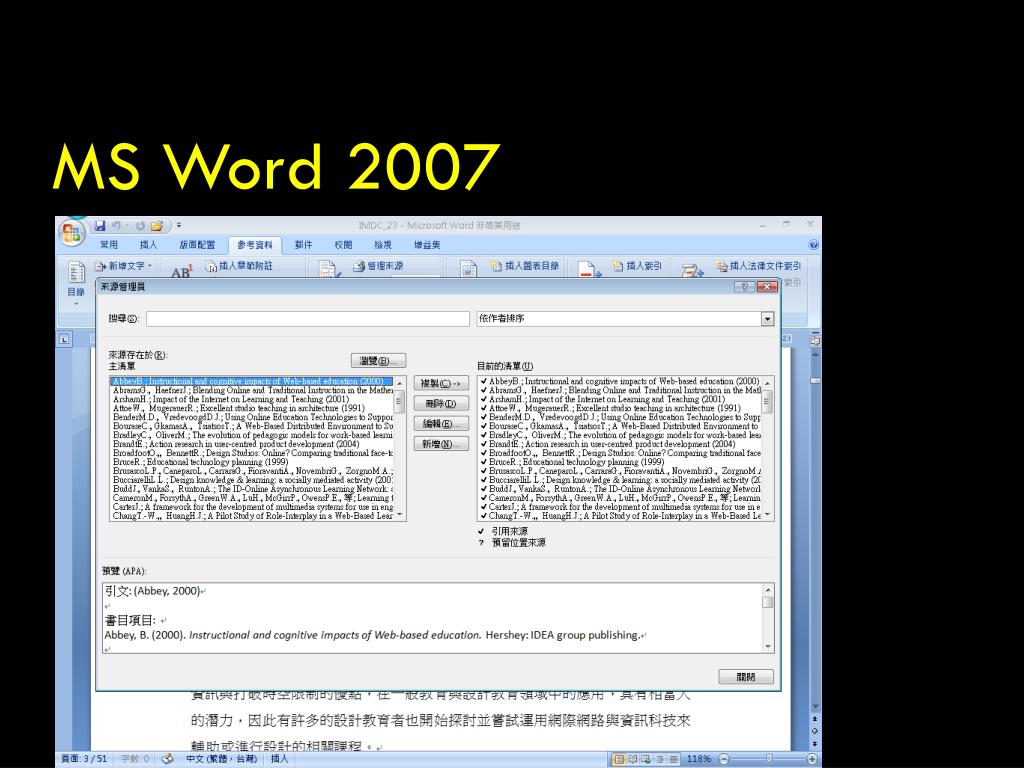Click the 插入 mode status bar indicator
Image resolution: width=1024 pixels, height=768 pixels.
click(x=280, y=759)
